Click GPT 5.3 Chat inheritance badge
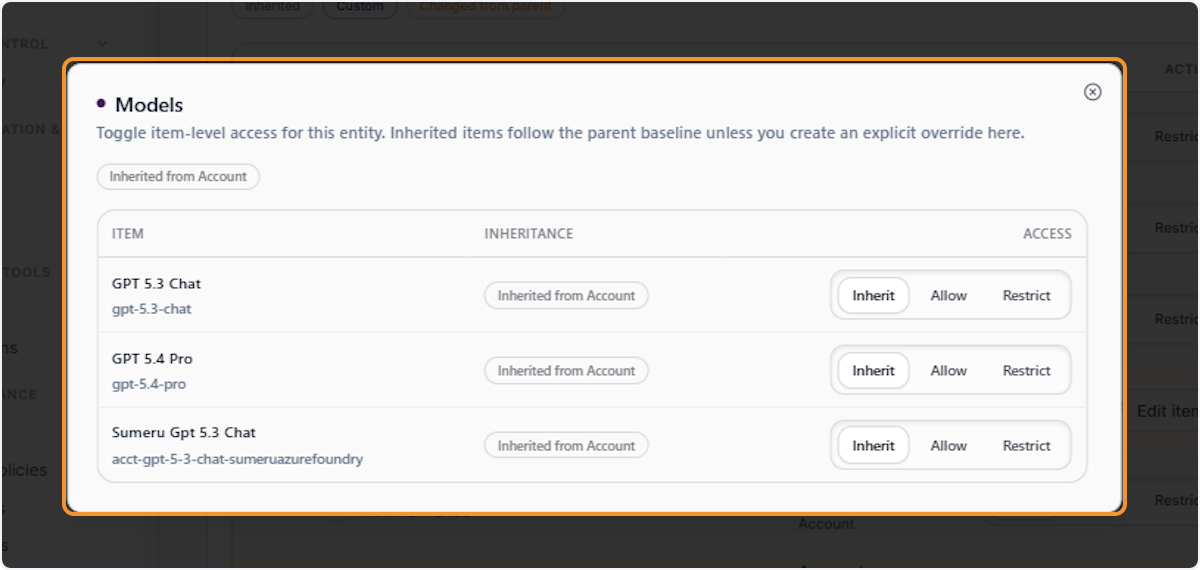Viewport: 1200px width, 570px height. coord(566,296)
